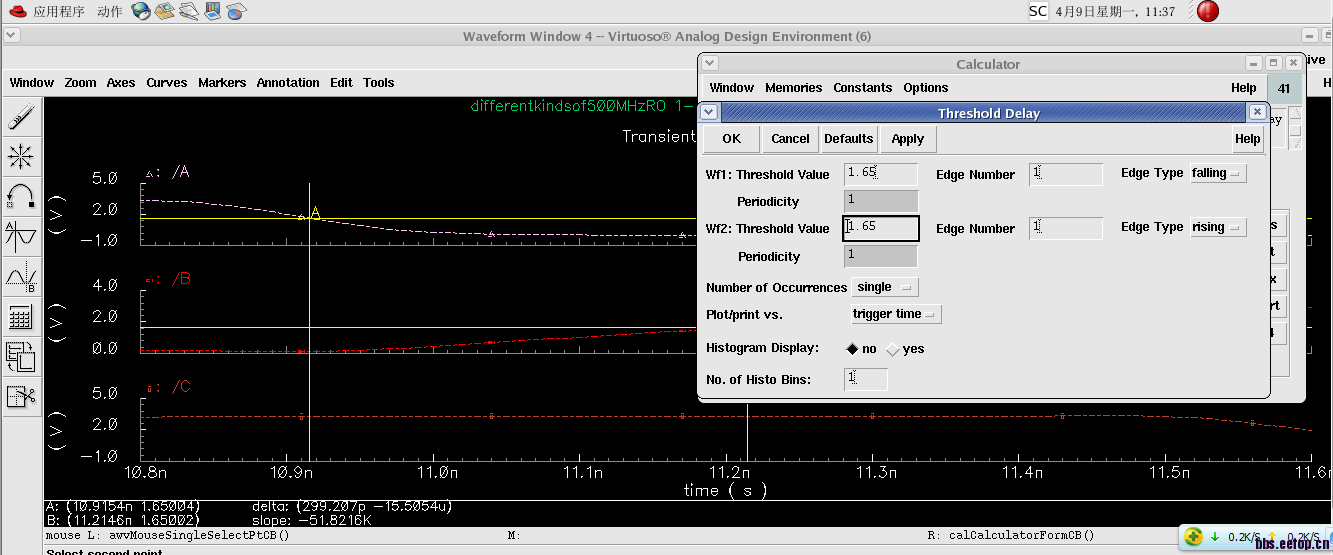
Task: Open Wf2 Edge Type 'rising' dropdown
Action: click(x=1218, y=228)
